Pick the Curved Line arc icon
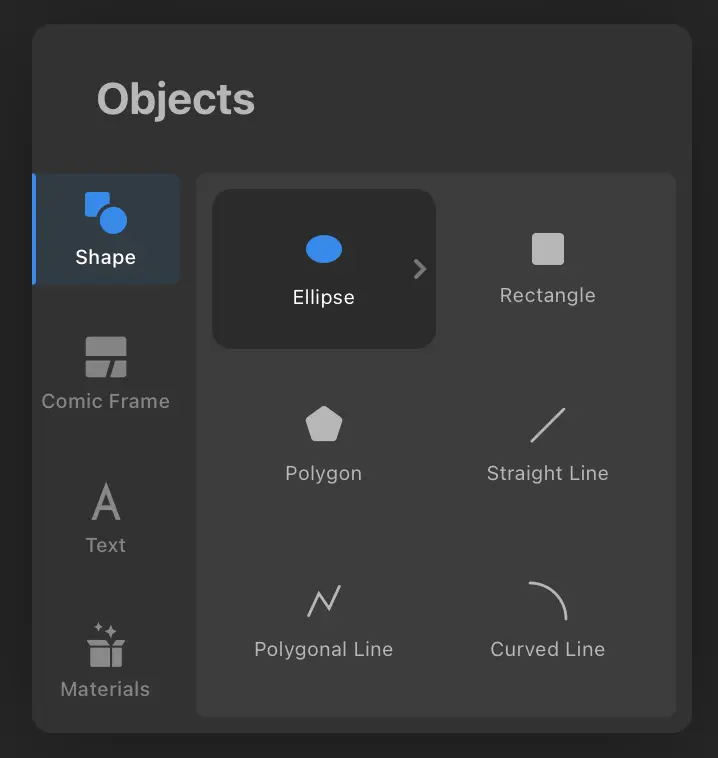This screenshot has height=758, width=718. [548, 601]
